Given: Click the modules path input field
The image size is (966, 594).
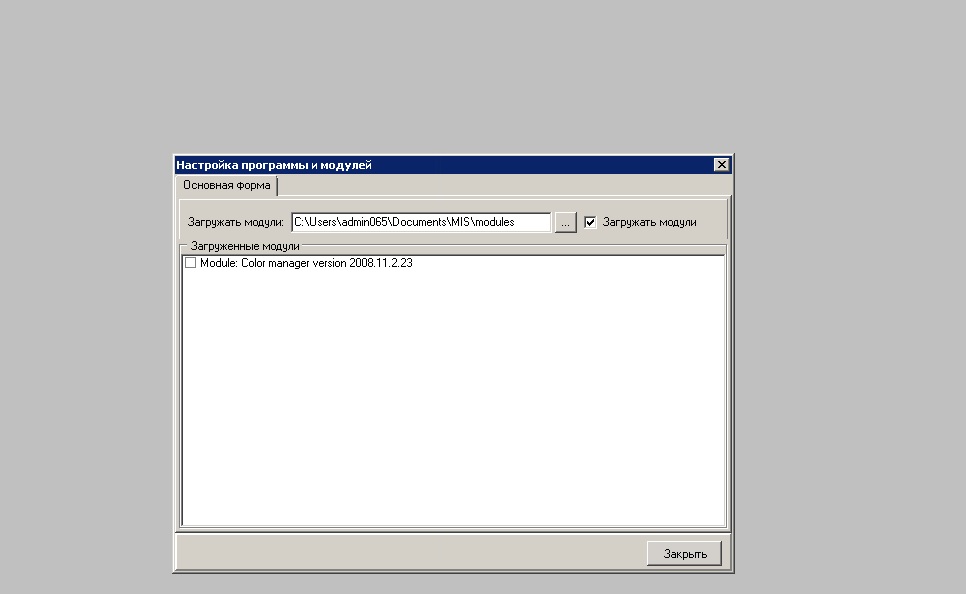Looking at the screenshot, I should 421,222.
